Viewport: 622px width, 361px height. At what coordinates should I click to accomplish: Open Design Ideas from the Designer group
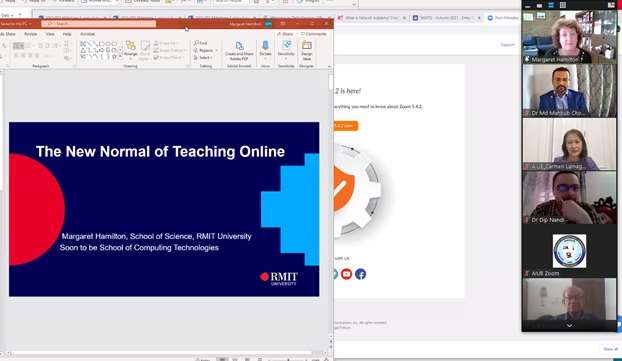(x=307, y=50)
